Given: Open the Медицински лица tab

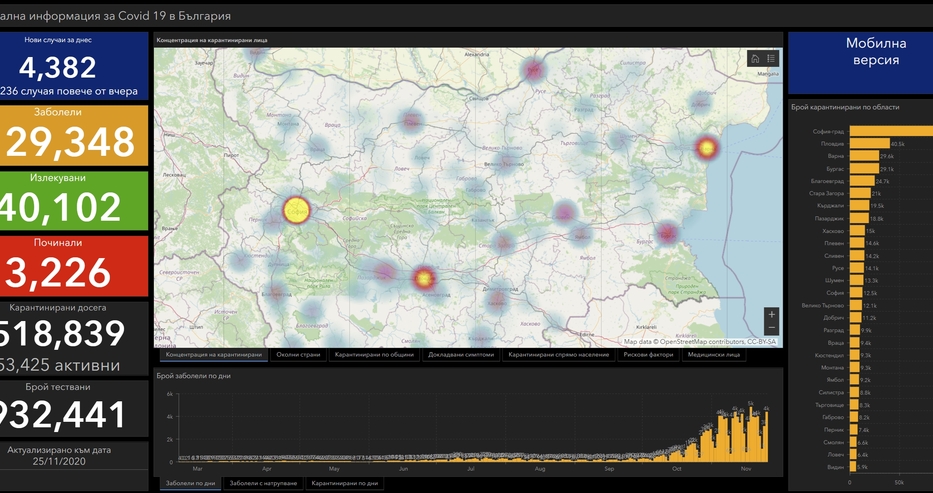Looking at the screenshot, I should click(x=714, y=354).
